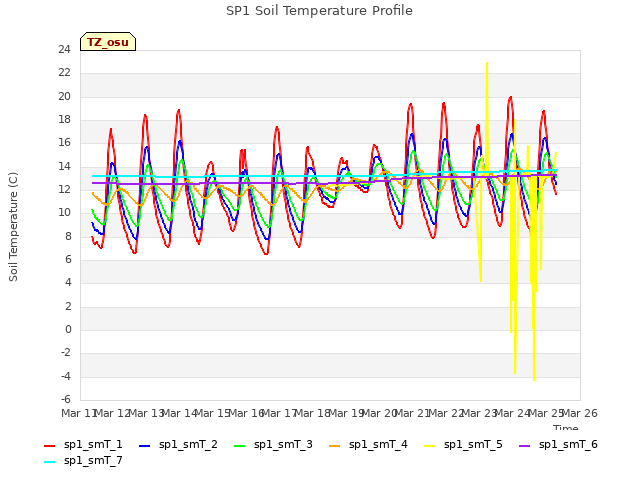Toggle the sp1_smT_1 legend entry

click(83, 445)
